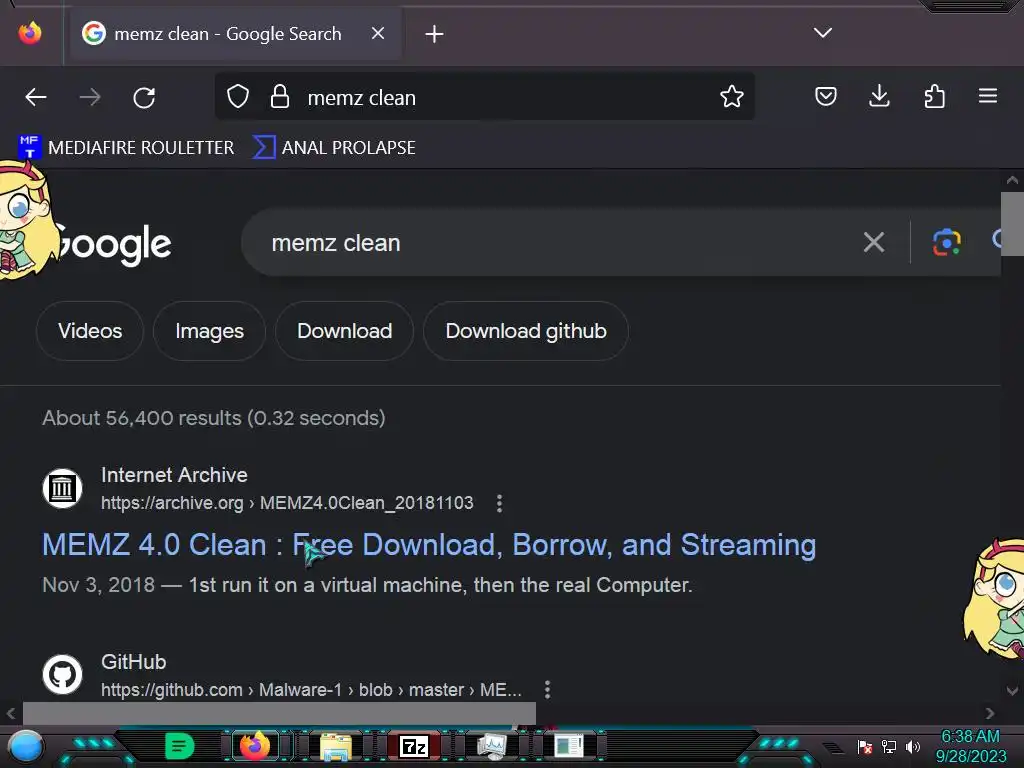Open the Extensions puzzle piece icon
This screenshot has height=768, width=1024.
934,97
